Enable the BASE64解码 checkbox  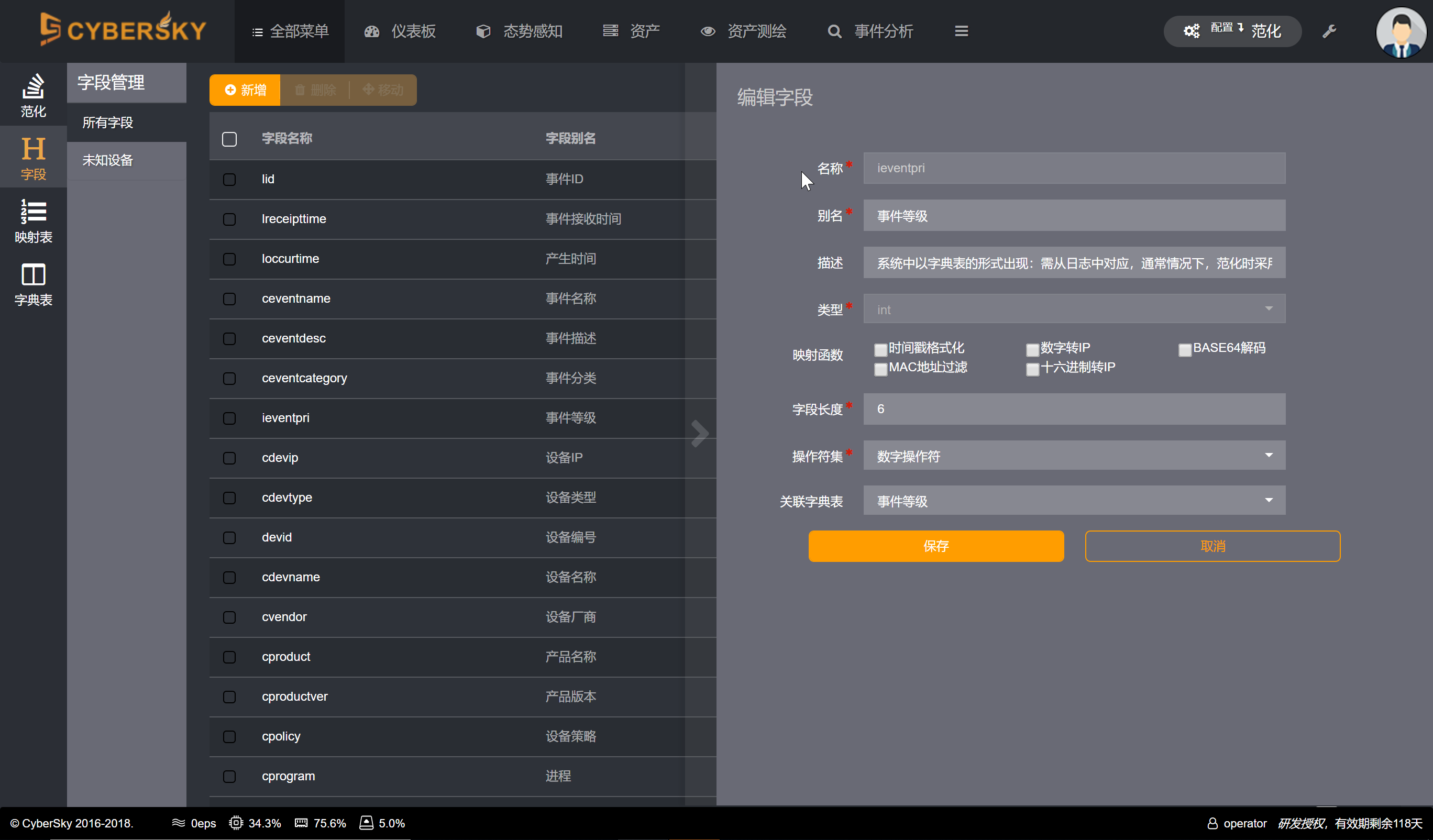(x=1185, y=349)
